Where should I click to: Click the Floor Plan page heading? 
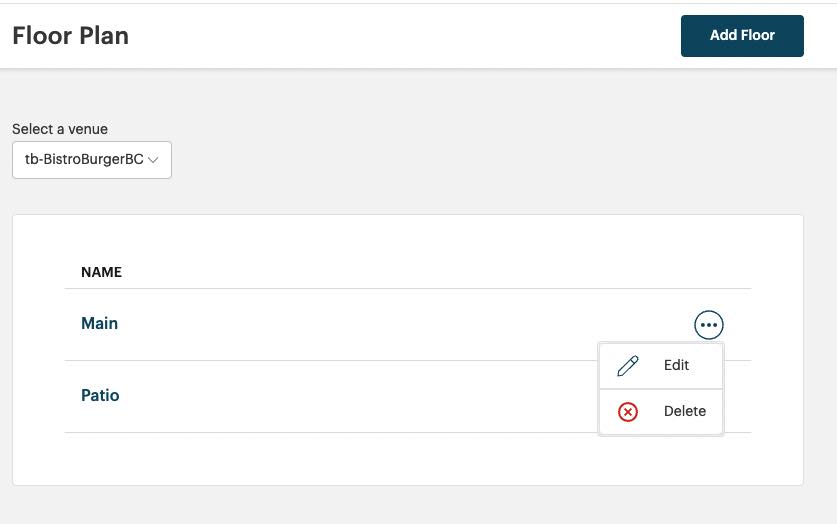tap(70, 36)
